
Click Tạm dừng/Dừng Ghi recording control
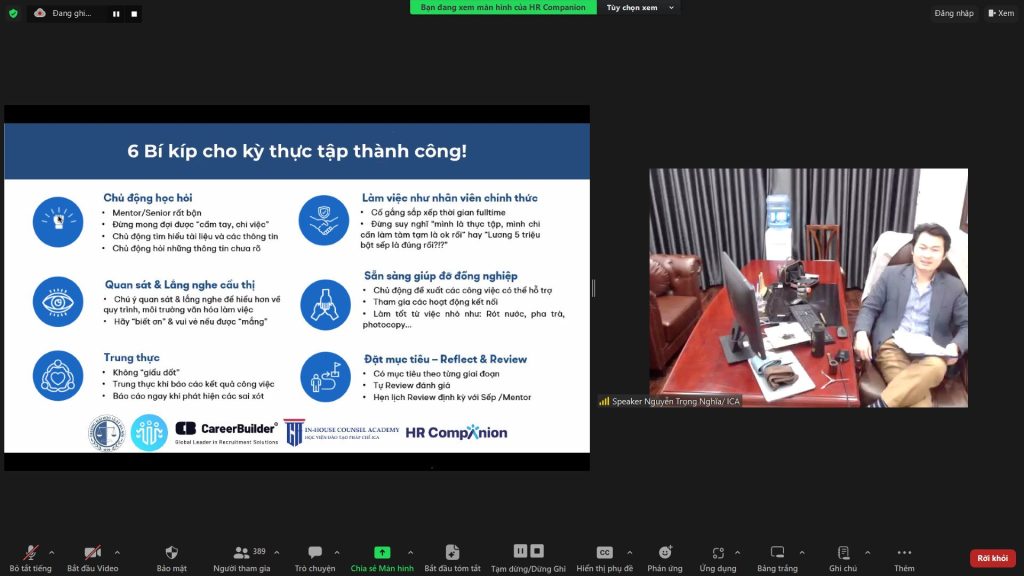[528, 552]
